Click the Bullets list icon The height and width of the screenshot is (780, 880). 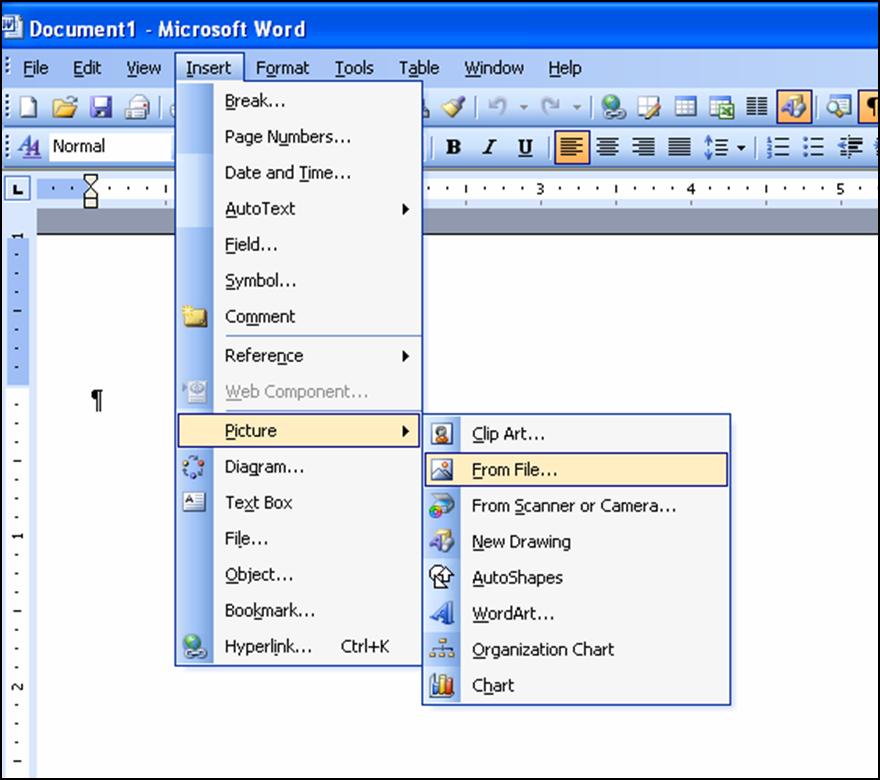(x=814, y=147)
